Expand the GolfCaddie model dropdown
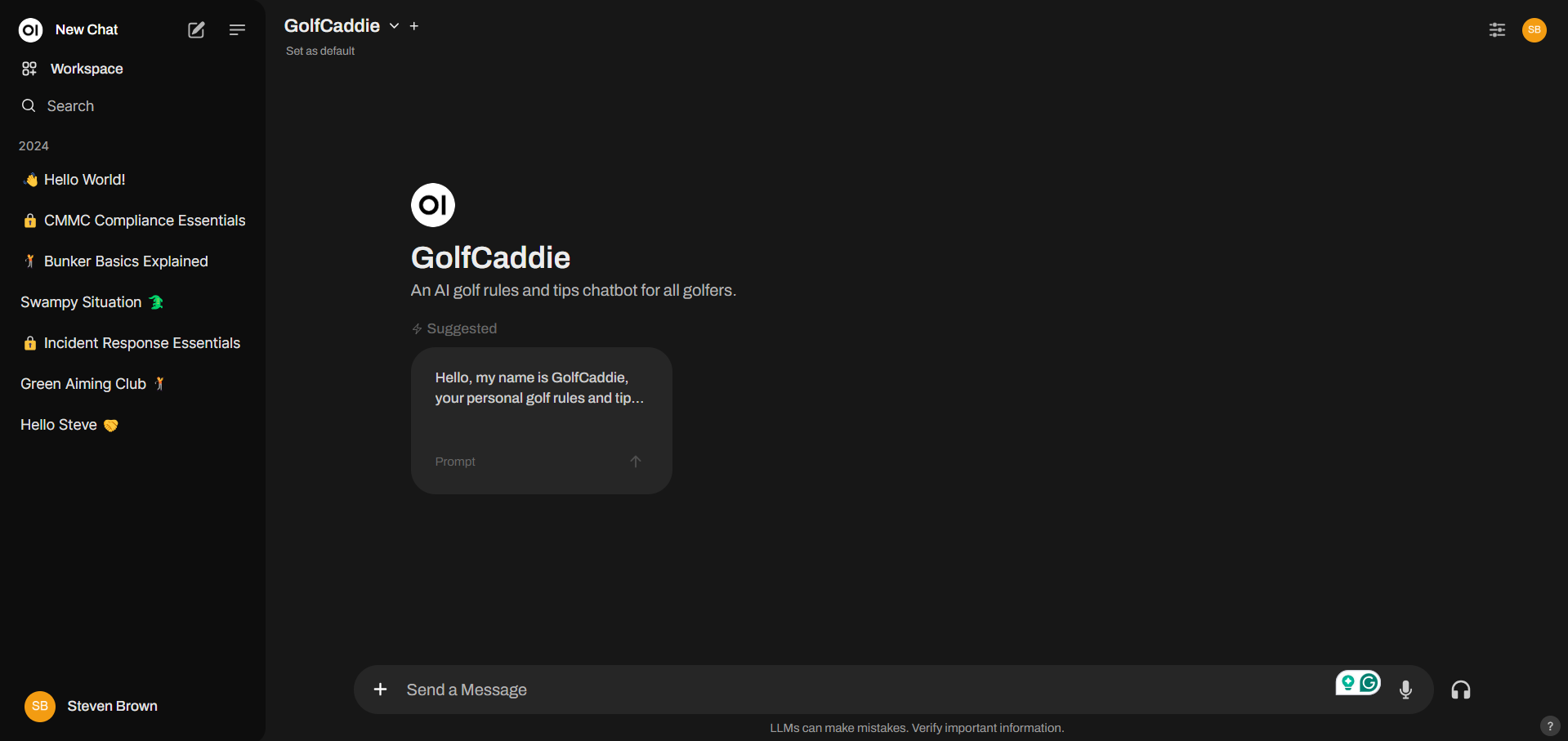1568x741 pixels. (x=394, y=26)
